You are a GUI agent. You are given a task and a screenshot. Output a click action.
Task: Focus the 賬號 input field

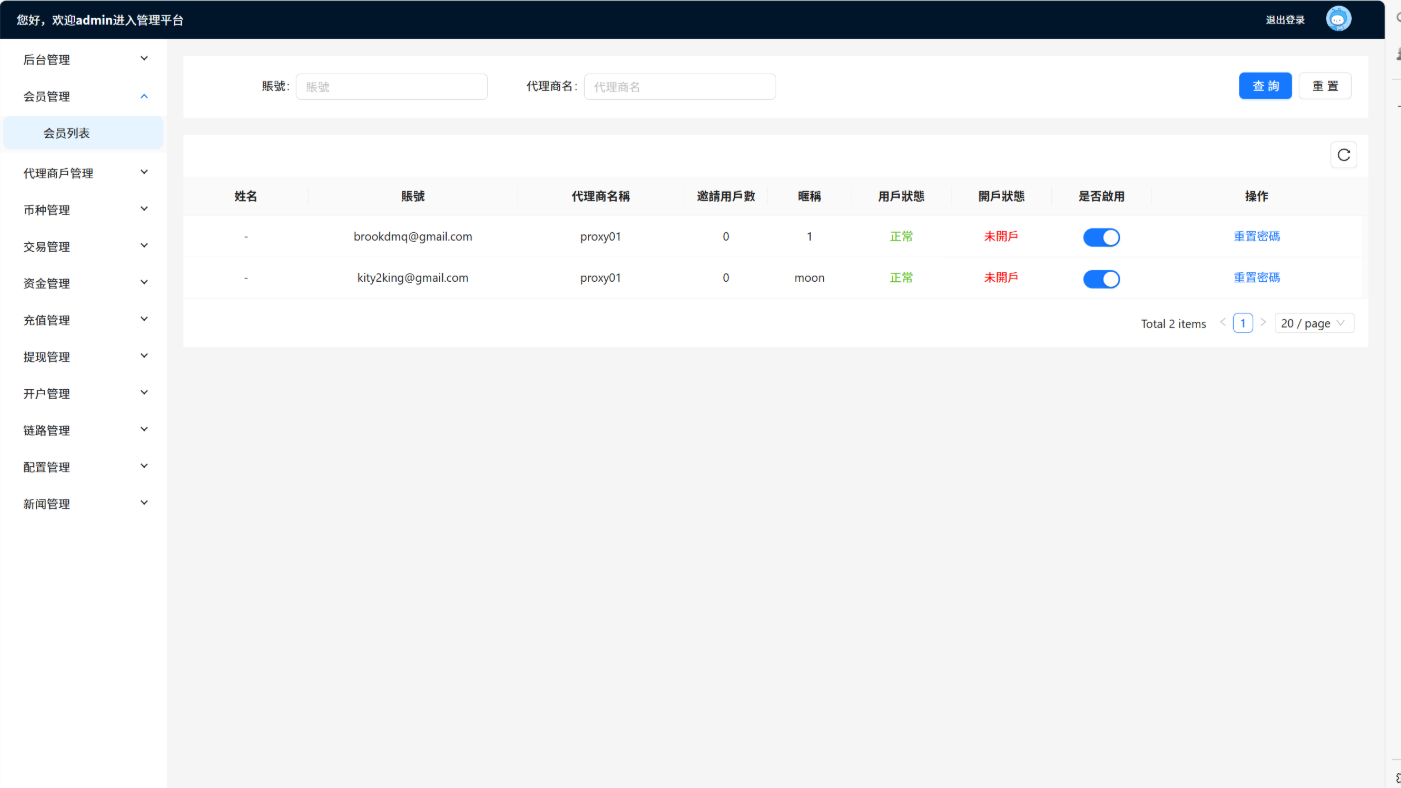[391, 87]
